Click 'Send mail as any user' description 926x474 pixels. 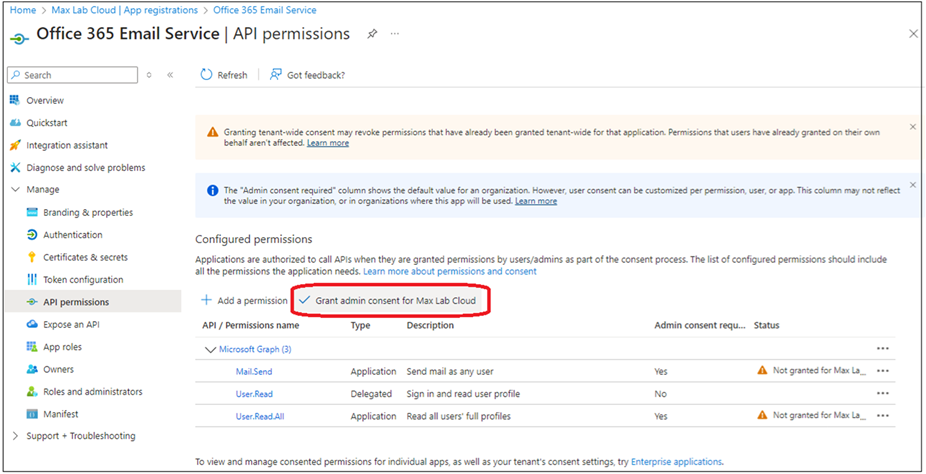pyautogui.click(x=450, y=371)
